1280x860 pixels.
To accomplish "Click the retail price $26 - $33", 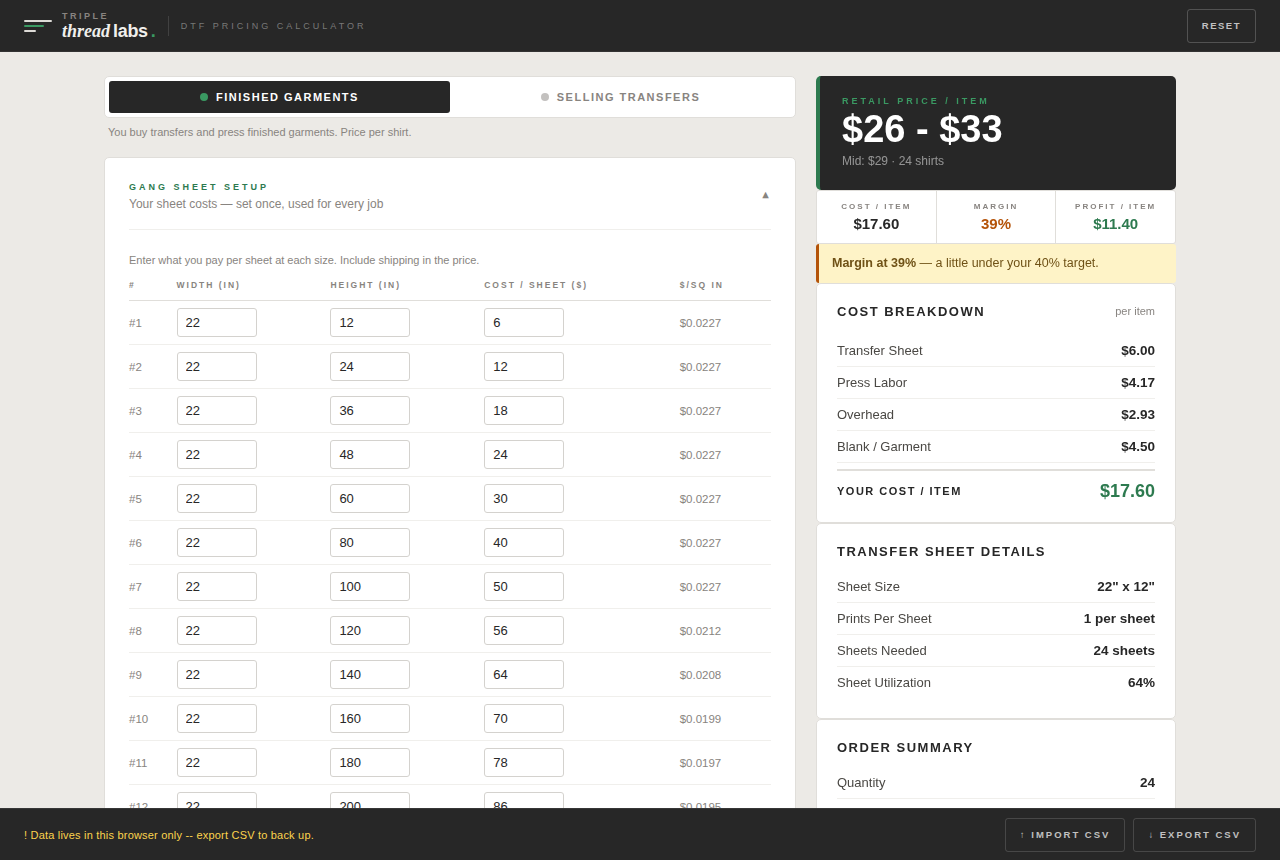I will tap(922, 129).
